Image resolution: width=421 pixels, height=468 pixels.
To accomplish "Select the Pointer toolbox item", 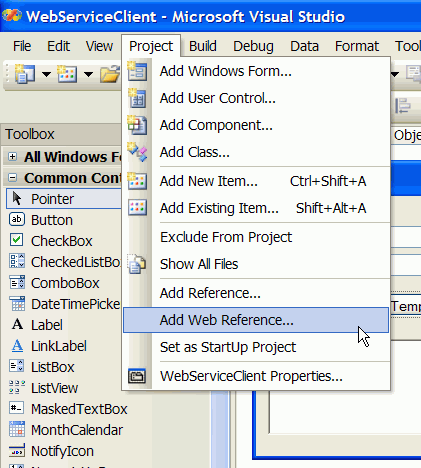I will pyautogui.click(x=64, y=199).
